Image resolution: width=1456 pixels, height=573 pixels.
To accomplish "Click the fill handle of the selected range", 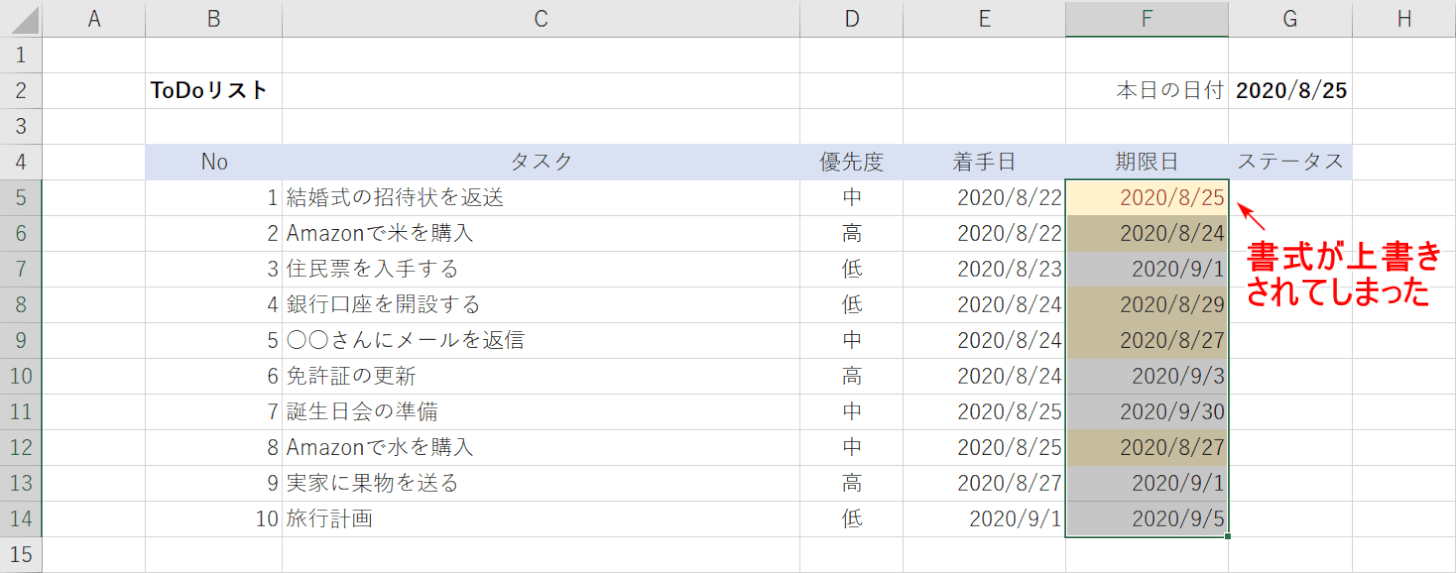I will coord(1228,537).
